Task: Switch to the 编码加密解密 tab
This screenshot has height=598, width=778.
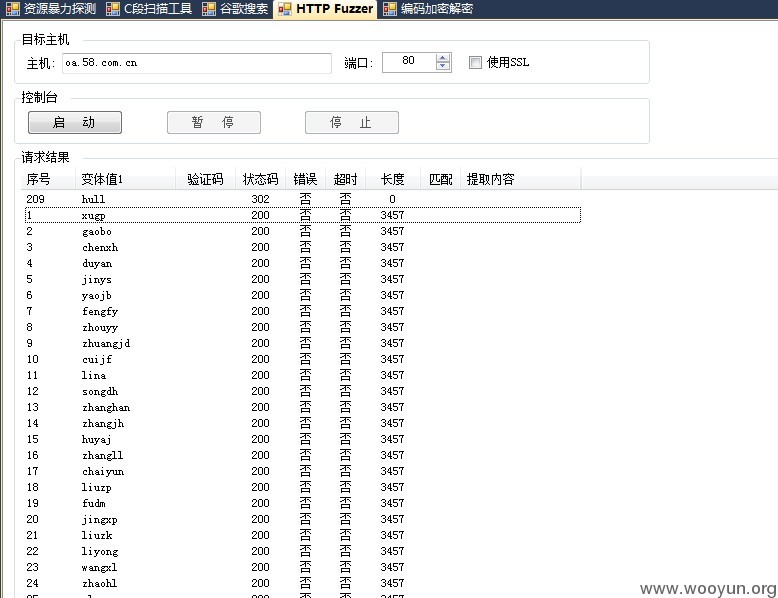Action: point(428,9)
